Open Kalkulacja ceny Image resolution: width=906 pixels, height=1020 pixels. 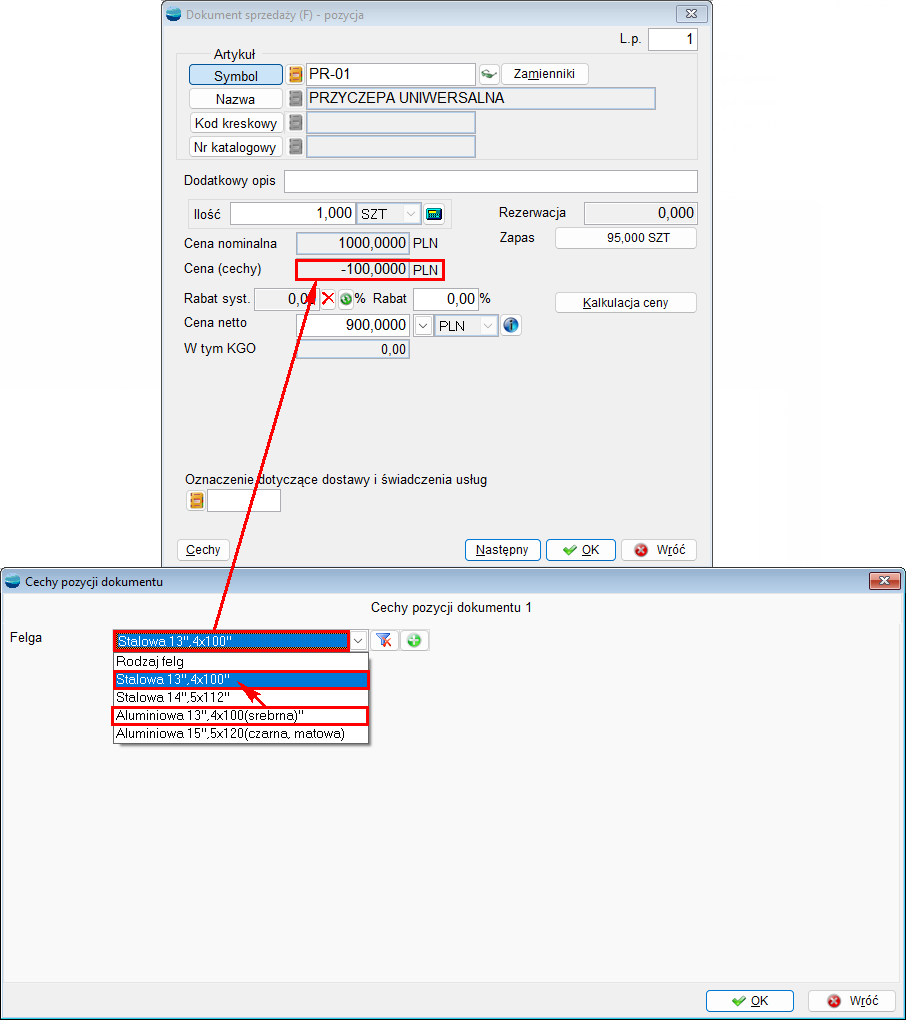coord(625,302)
